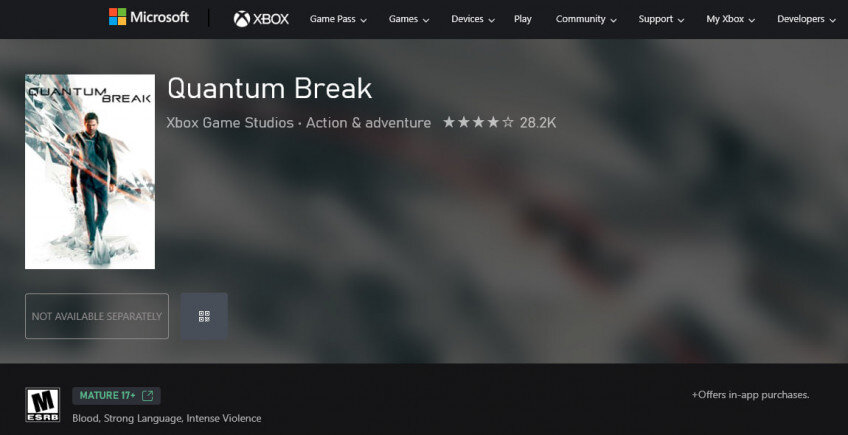Open the Devices dropdown menu
The width and height of the screenshot is (848, 435).
473,19
